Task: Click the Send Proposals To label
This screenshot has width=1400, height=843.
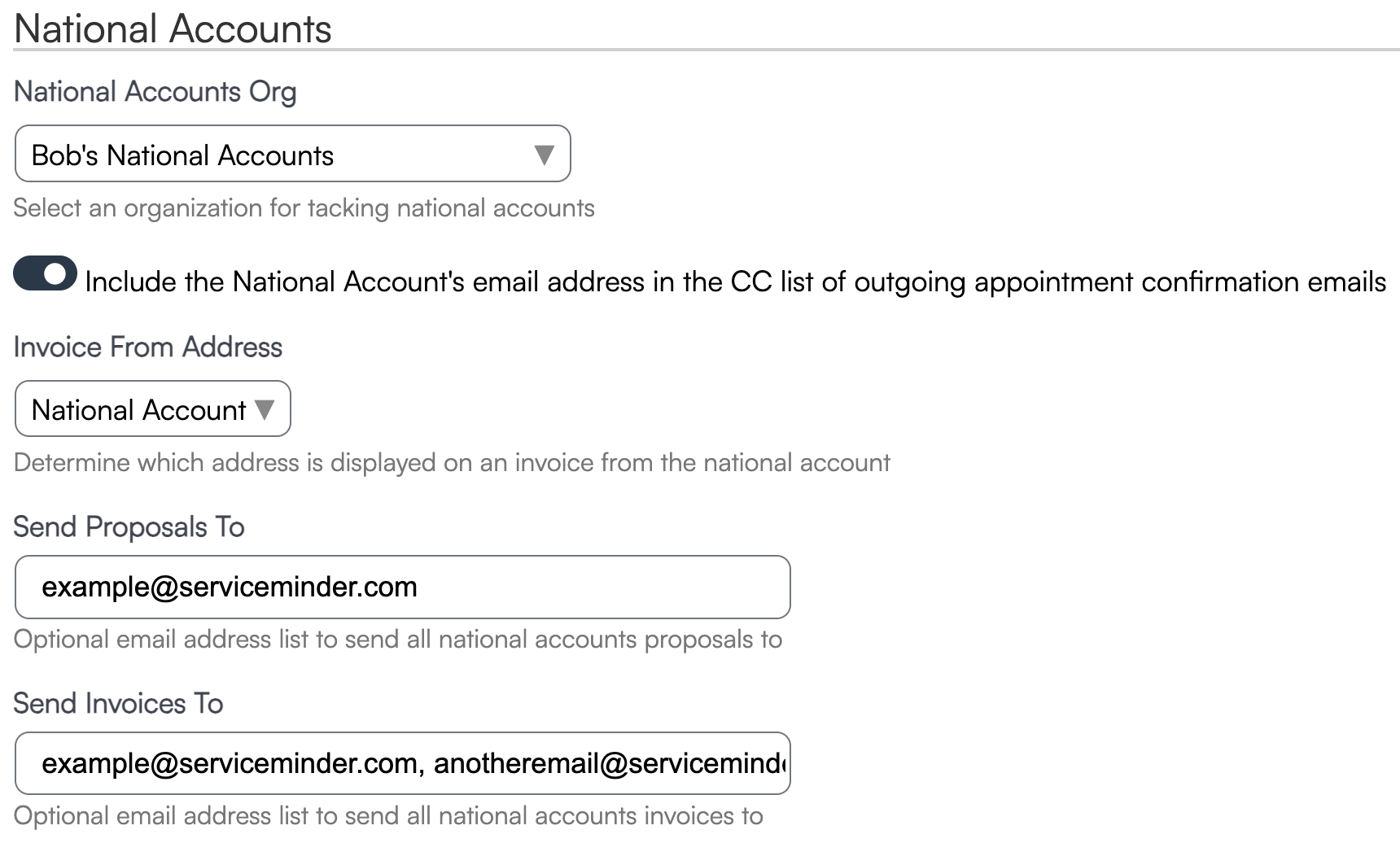Action: tap(129, 527)
